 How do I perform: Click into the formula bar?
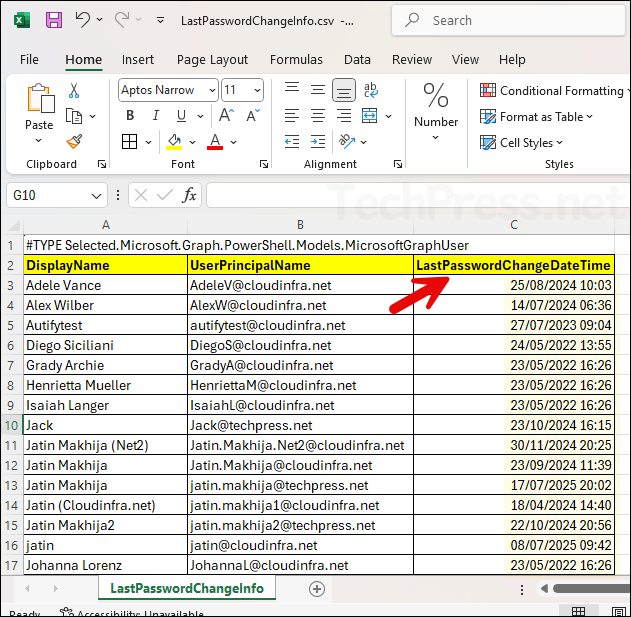tap(418, 195)
